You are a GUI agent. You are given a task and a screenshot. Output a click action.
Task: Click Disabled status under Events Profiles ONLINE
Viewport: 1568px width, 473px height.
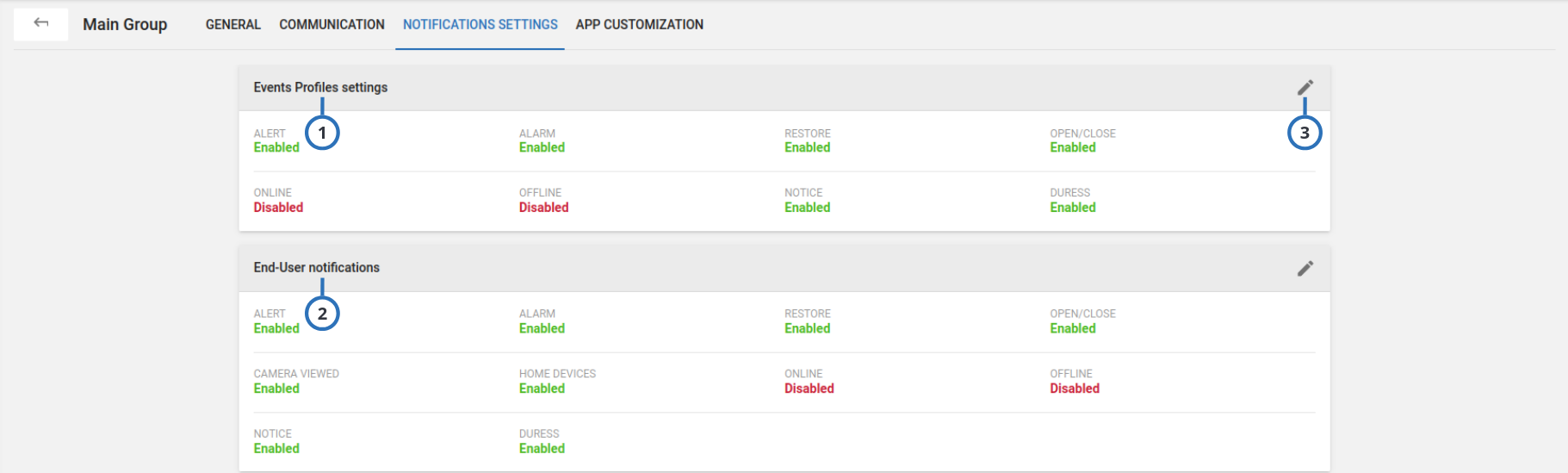[278, 208]
